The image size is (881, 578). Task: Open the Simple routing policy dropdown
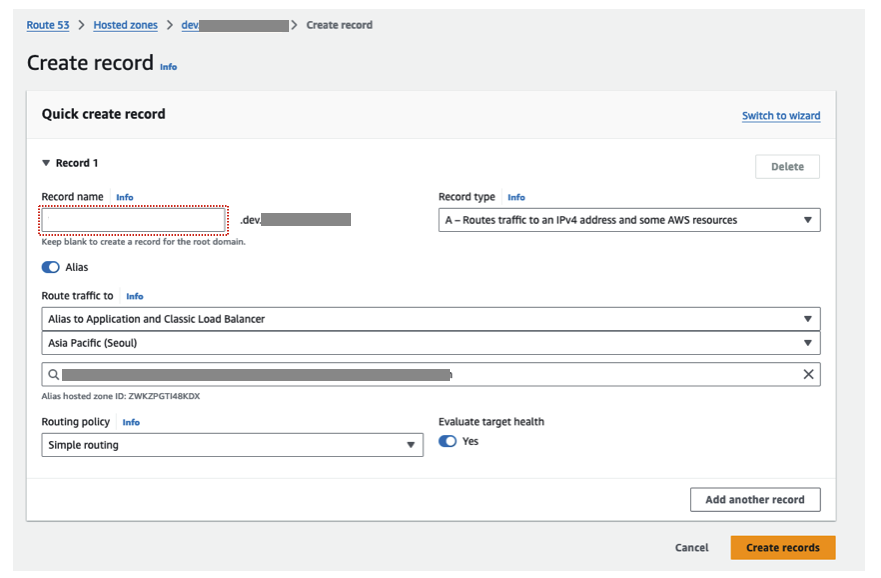(x=232, y=445)
